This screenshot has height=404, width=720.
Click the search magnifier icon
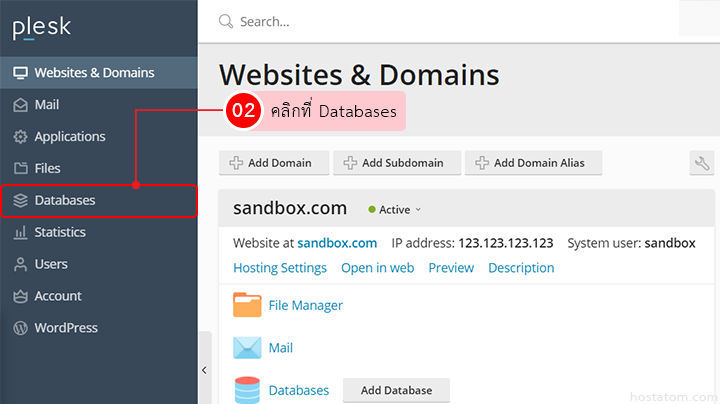[226, 21]
